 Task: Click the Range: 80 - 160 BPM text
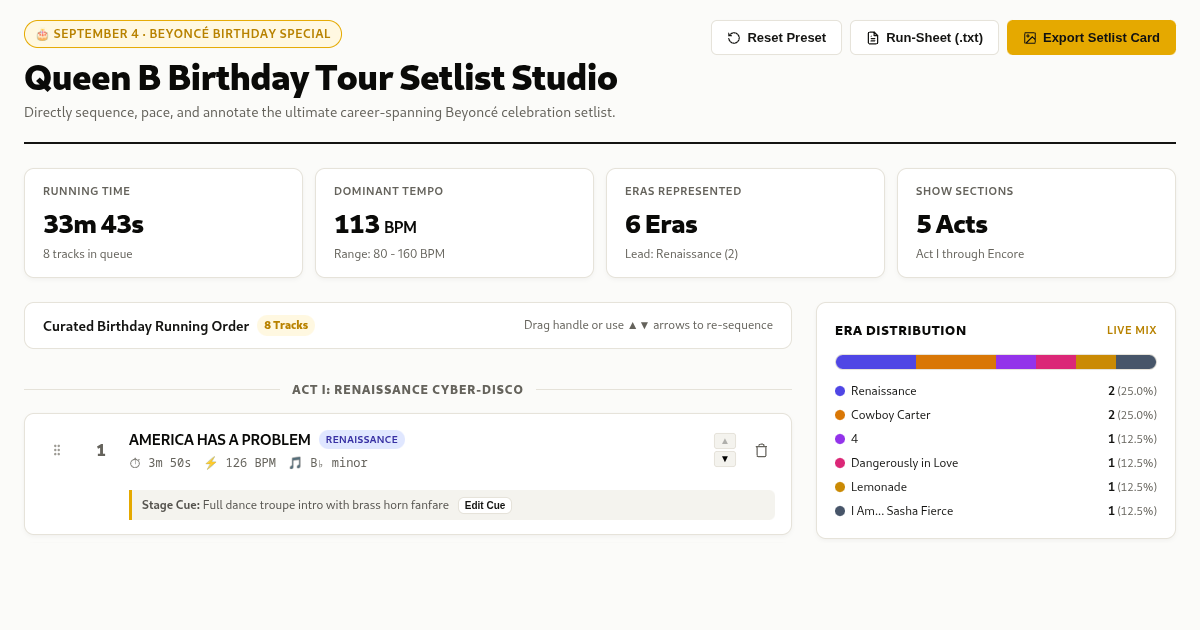389,254
